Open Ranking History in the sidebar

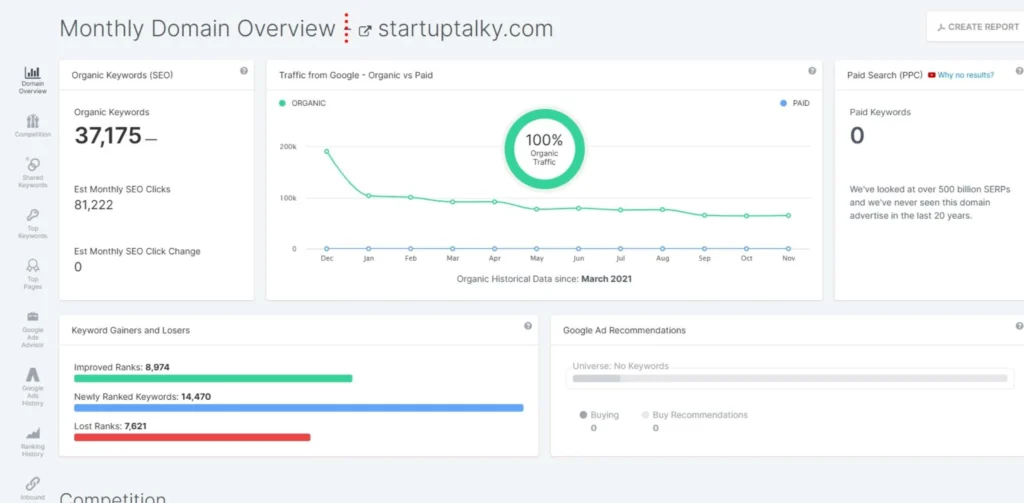(33, 441)
